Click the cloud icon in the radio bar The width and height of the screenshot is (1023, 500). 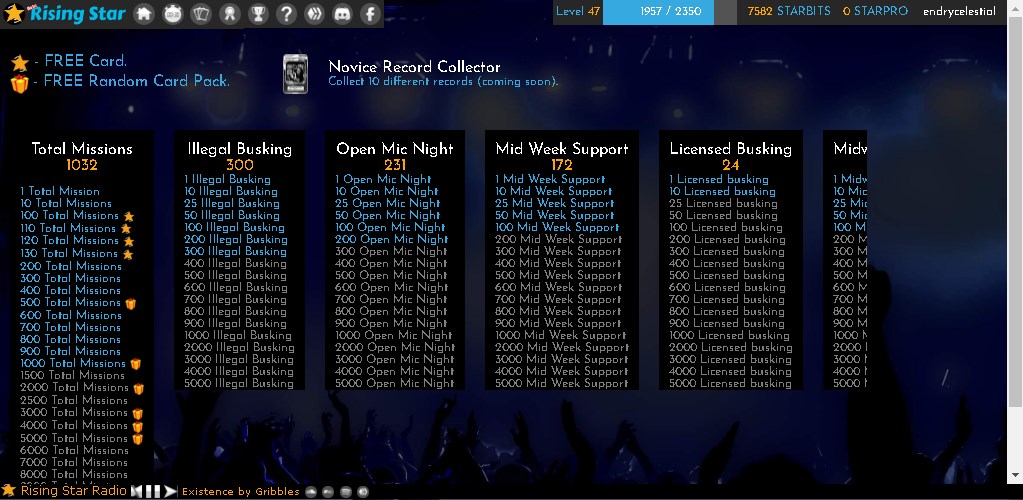pos(311,492)
